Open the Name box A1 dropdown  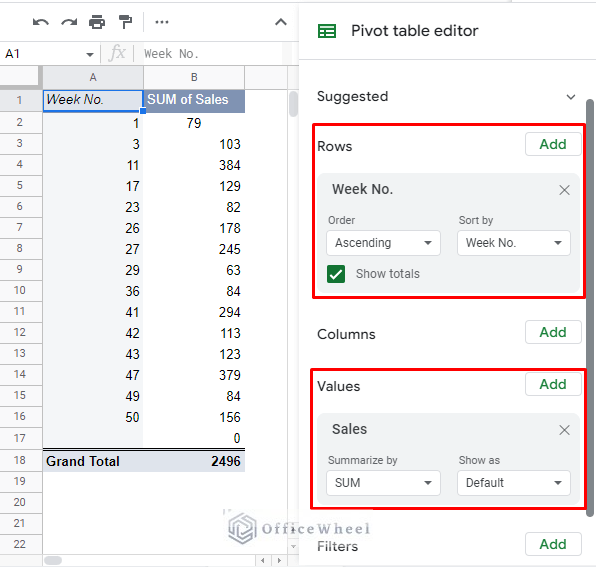90,54
